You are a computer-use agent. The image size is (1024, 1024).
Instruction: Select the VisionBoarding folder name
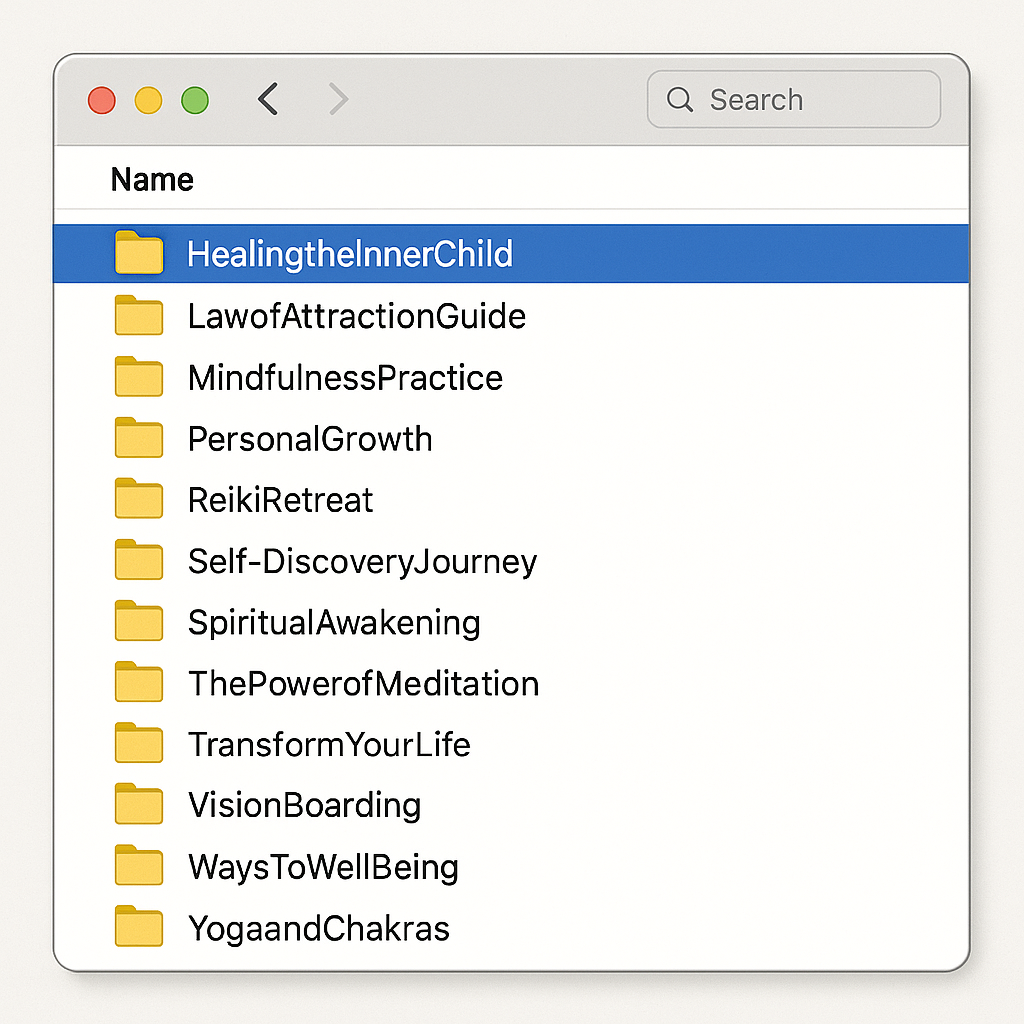304,806
